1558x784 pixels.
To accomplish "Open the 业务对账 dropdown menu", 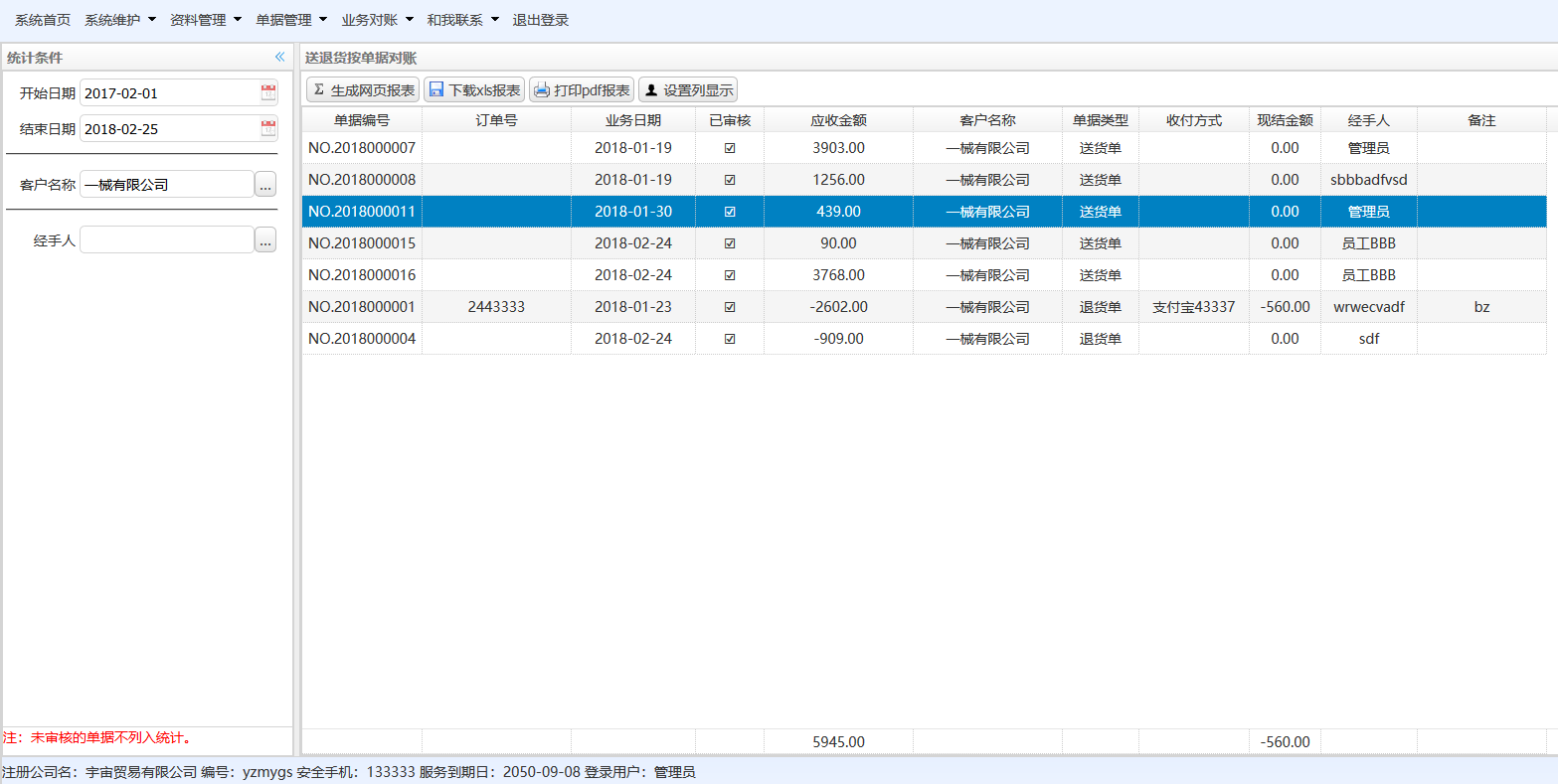I will pos(377,20).
